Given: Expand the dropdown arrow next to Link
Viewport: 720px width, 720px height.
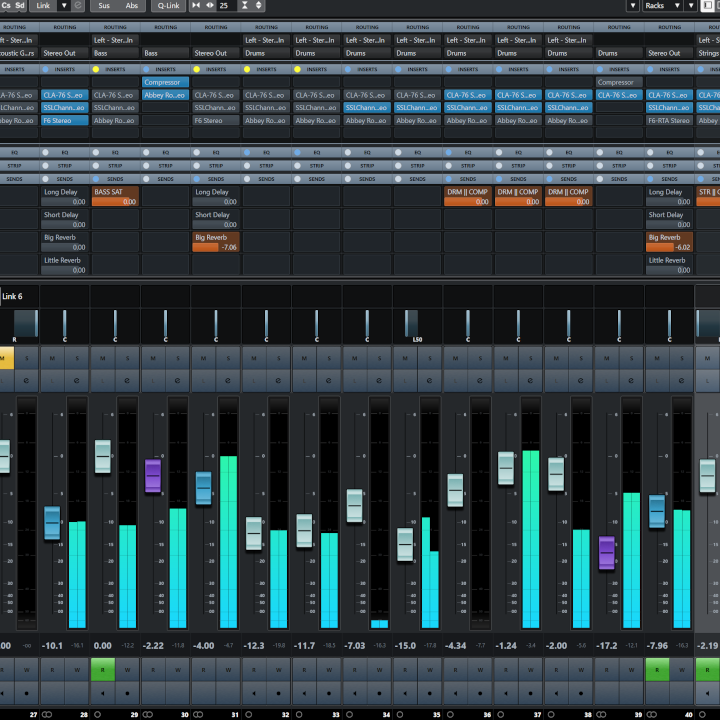Looking at the screenshot, I should coord(64,5).
